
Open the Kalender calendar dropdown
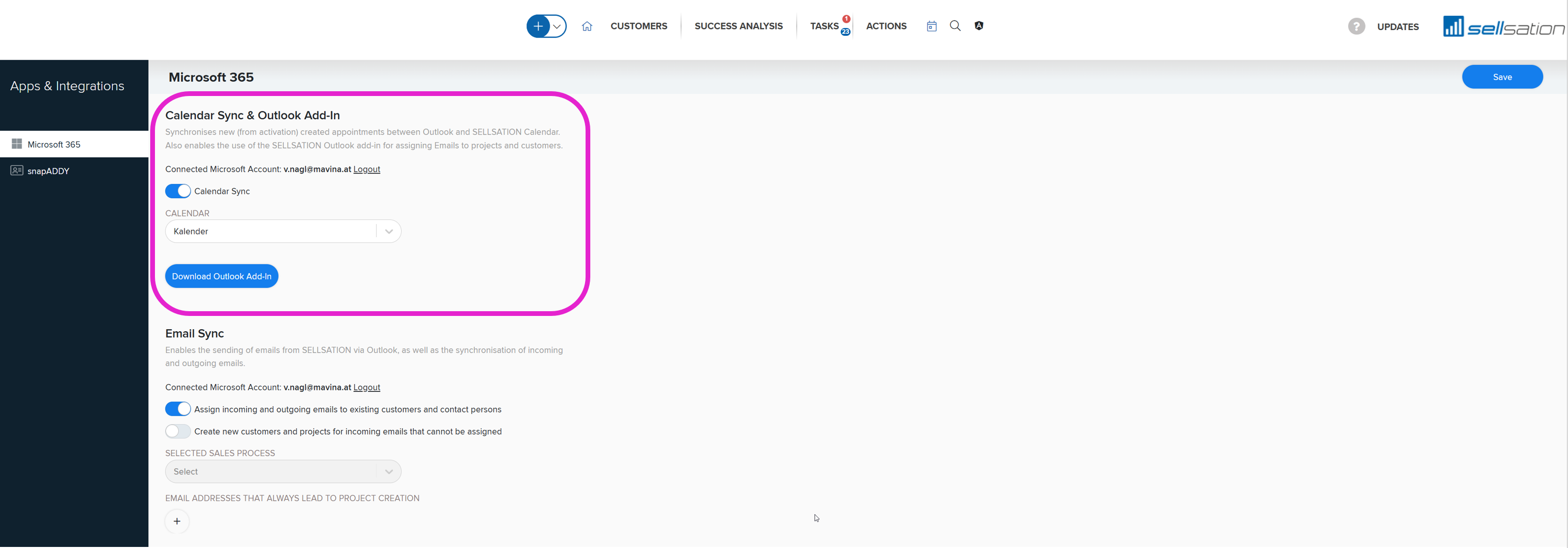point(283,232)
